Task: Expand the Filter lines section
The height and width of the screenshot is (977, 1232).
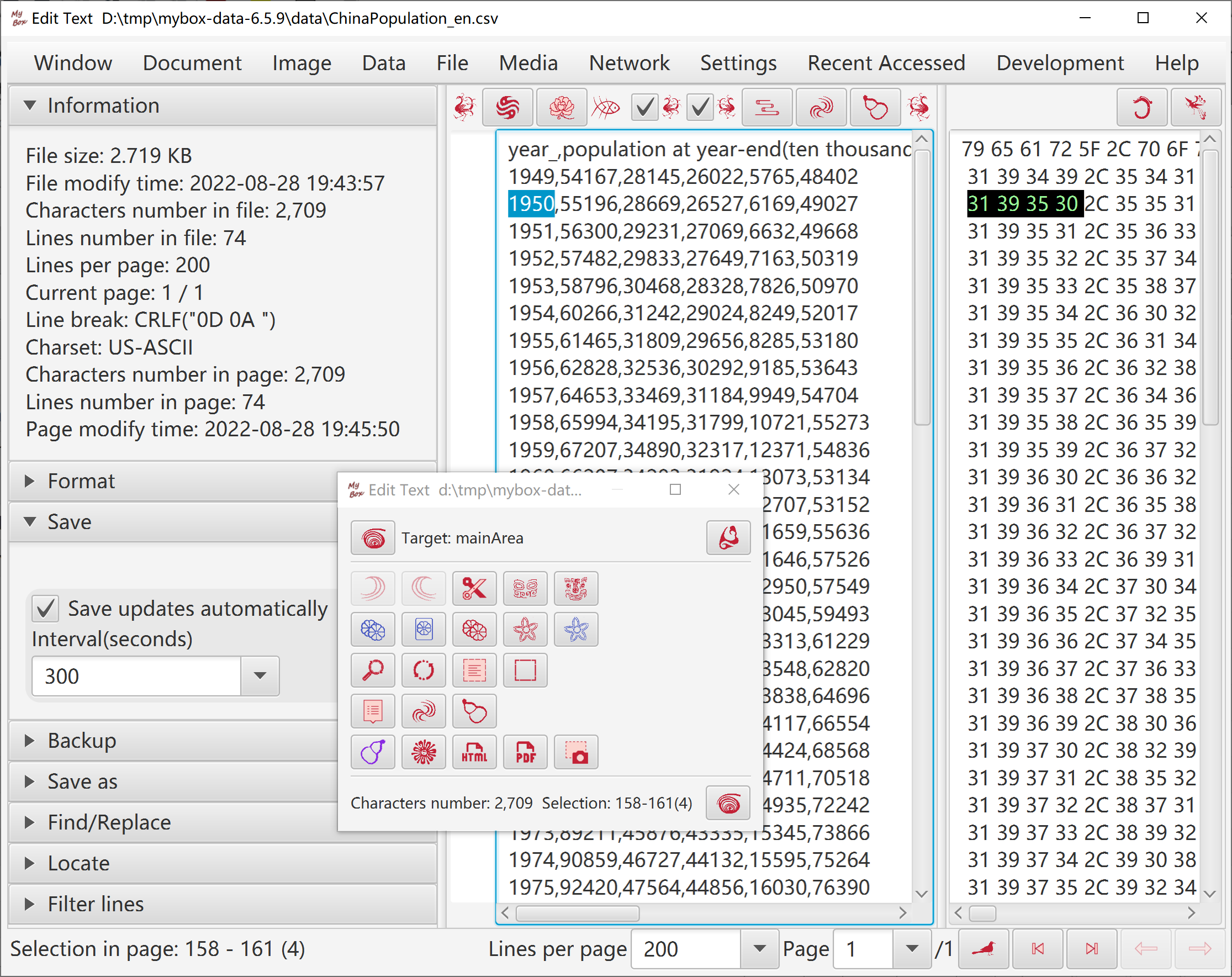Action: click(223, 904)
